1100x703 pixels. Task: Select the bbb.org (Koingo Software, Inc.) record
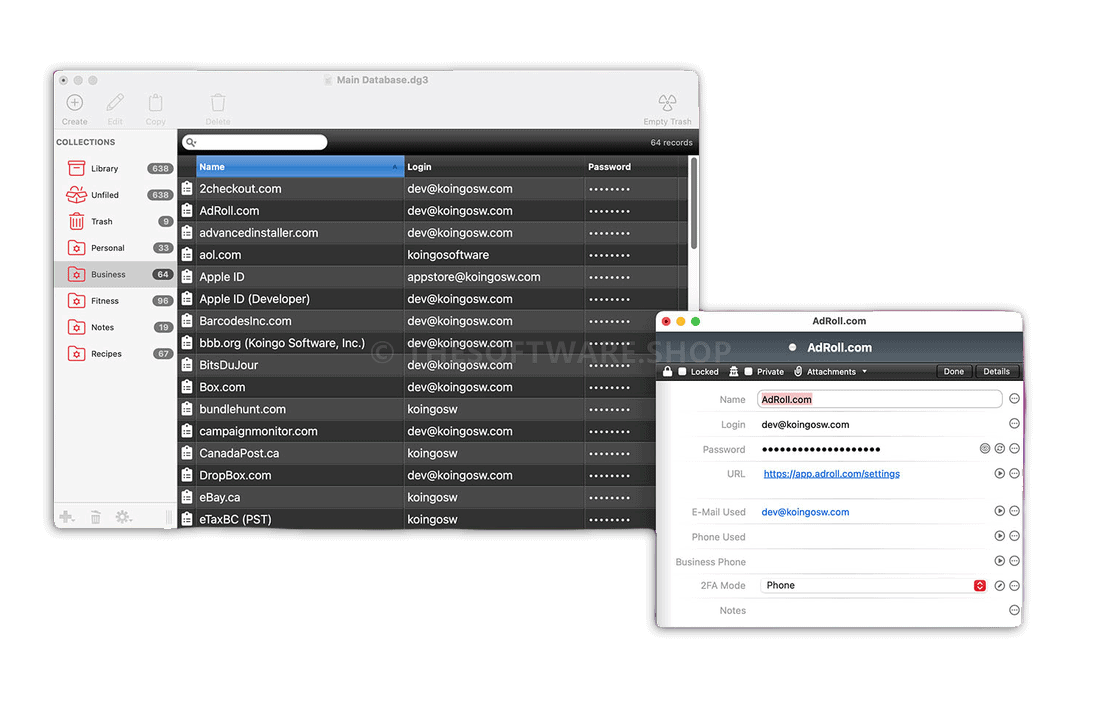pyautogui.click(x=282, y=343)
